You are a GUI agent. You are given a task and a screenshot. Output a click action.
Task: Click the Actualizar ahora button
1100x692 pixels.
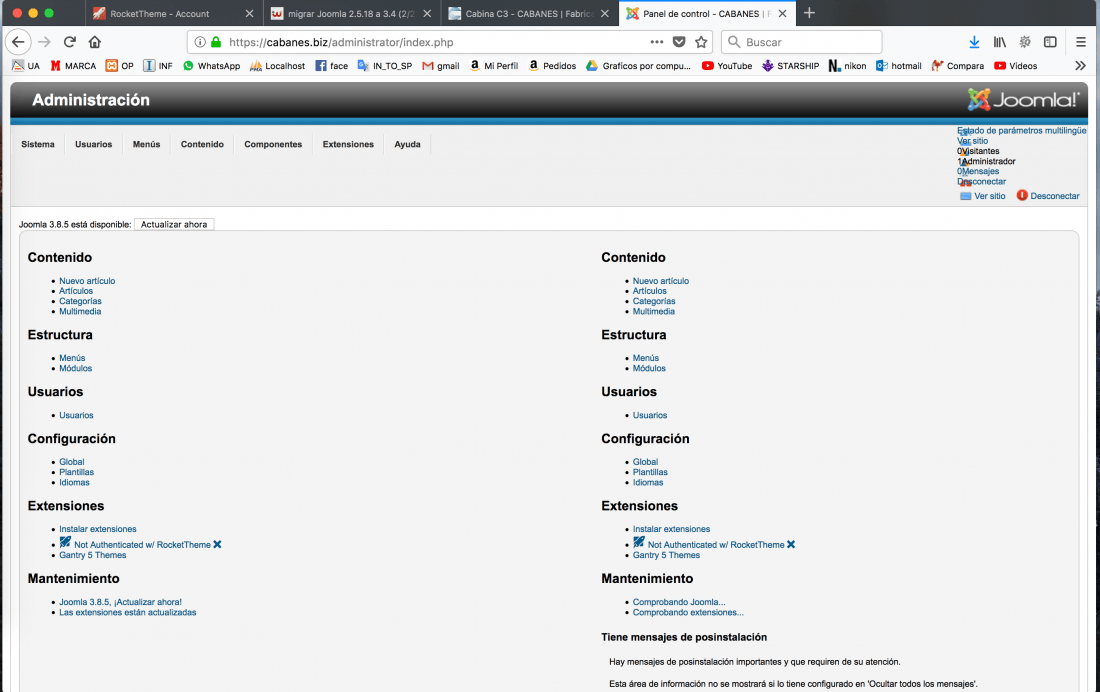coord(174,225)
